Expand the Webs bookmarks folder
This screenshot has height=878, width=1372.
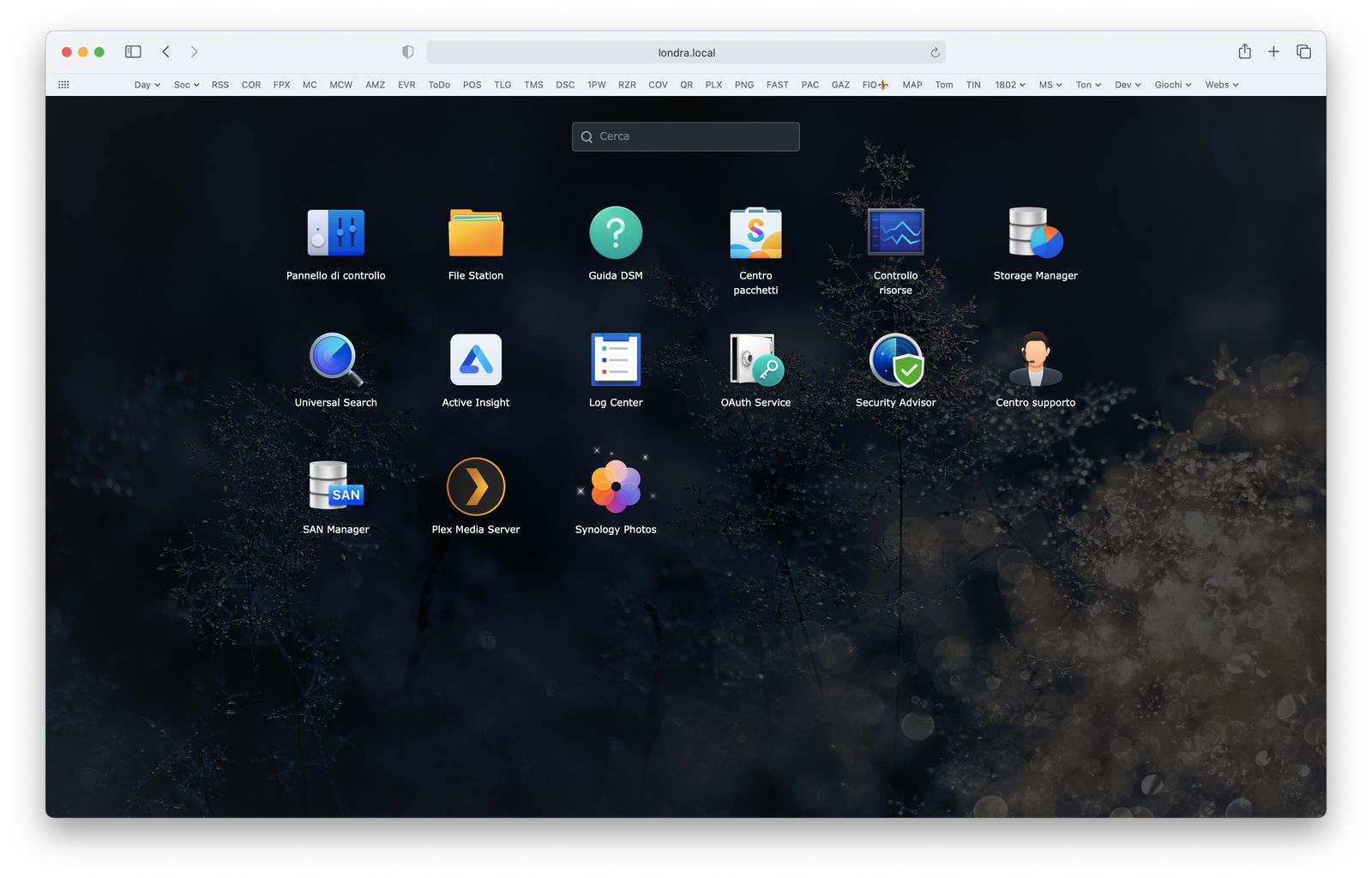pos(1222,85)
